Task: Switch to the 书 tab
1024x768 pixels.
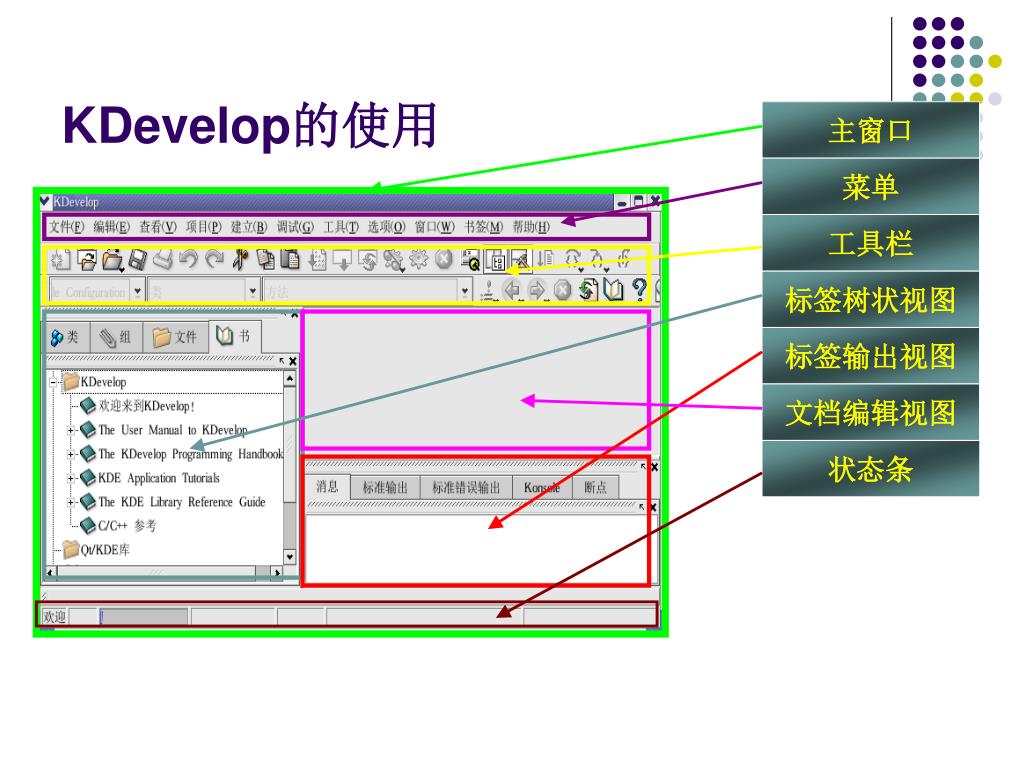Action: (234, 336)
